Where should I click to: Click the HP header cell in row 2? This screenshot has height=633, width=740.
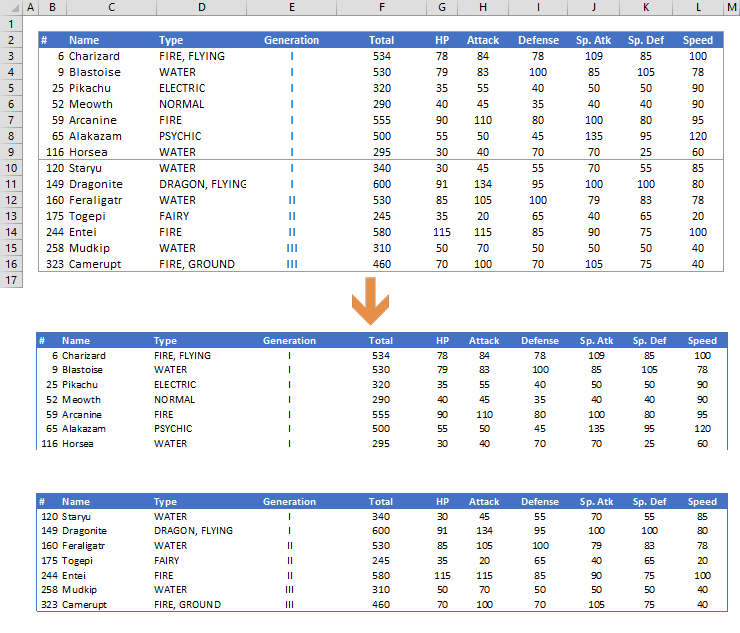(442, 40)
